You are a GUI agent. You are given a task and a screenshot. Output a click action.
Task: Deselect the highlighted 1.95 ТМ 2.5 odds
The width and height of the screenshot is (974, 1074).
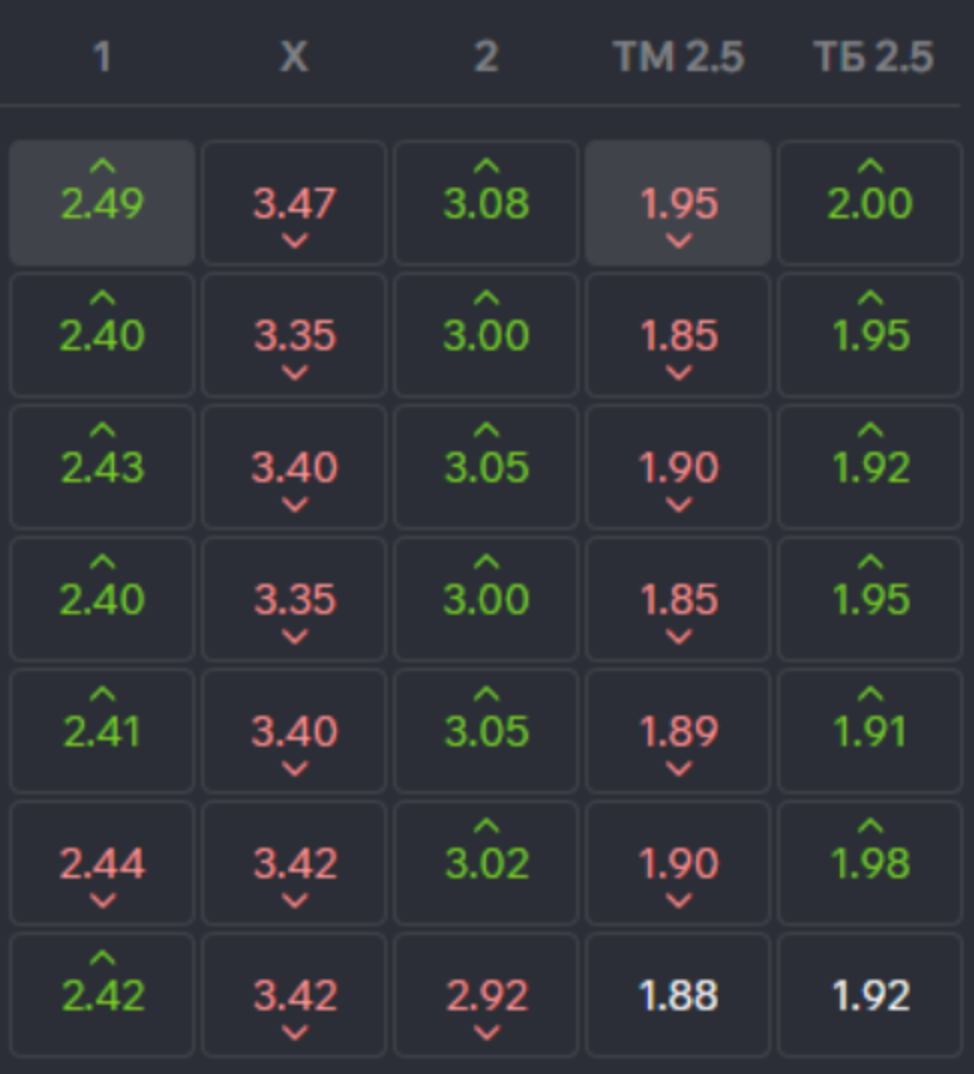(678, 203)
